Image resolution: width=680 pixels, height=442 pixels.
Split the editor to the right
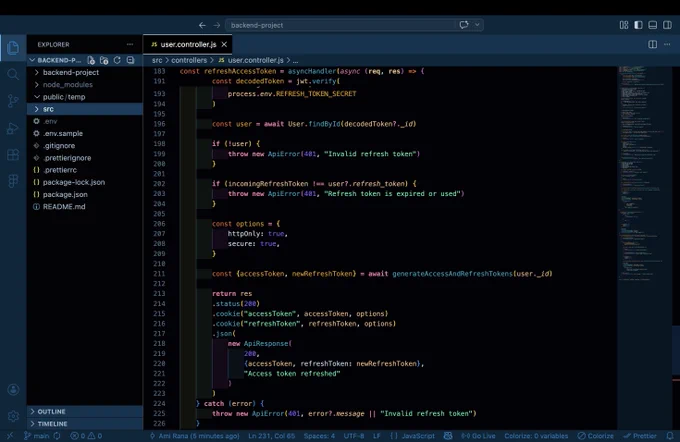652,44
